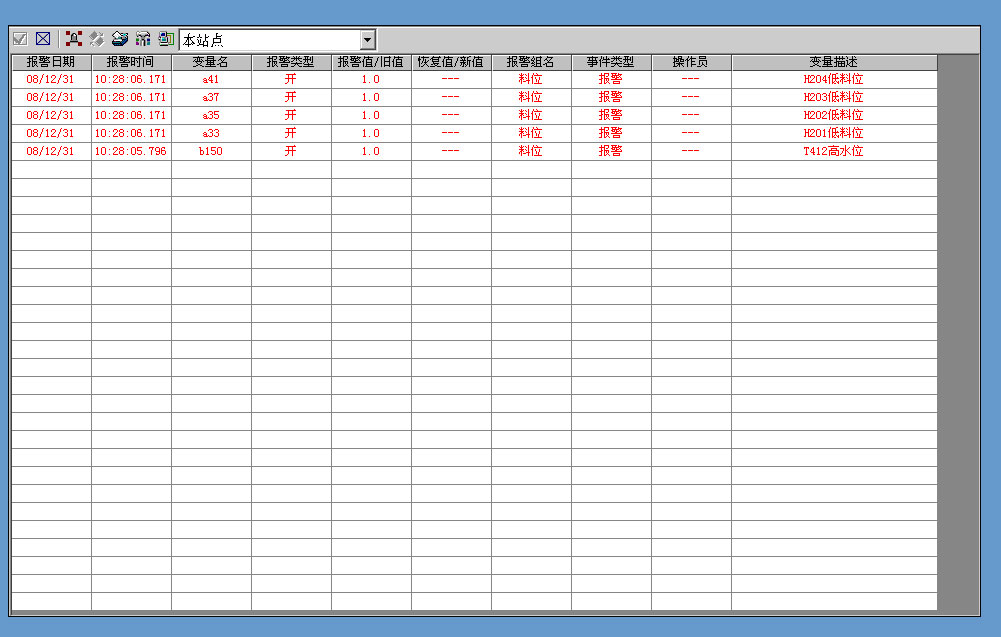1001x637 pixels.
Task: Click the 1.0 alarm value in the a41 row
Action: pyautogui.click(x=371, y=79)
